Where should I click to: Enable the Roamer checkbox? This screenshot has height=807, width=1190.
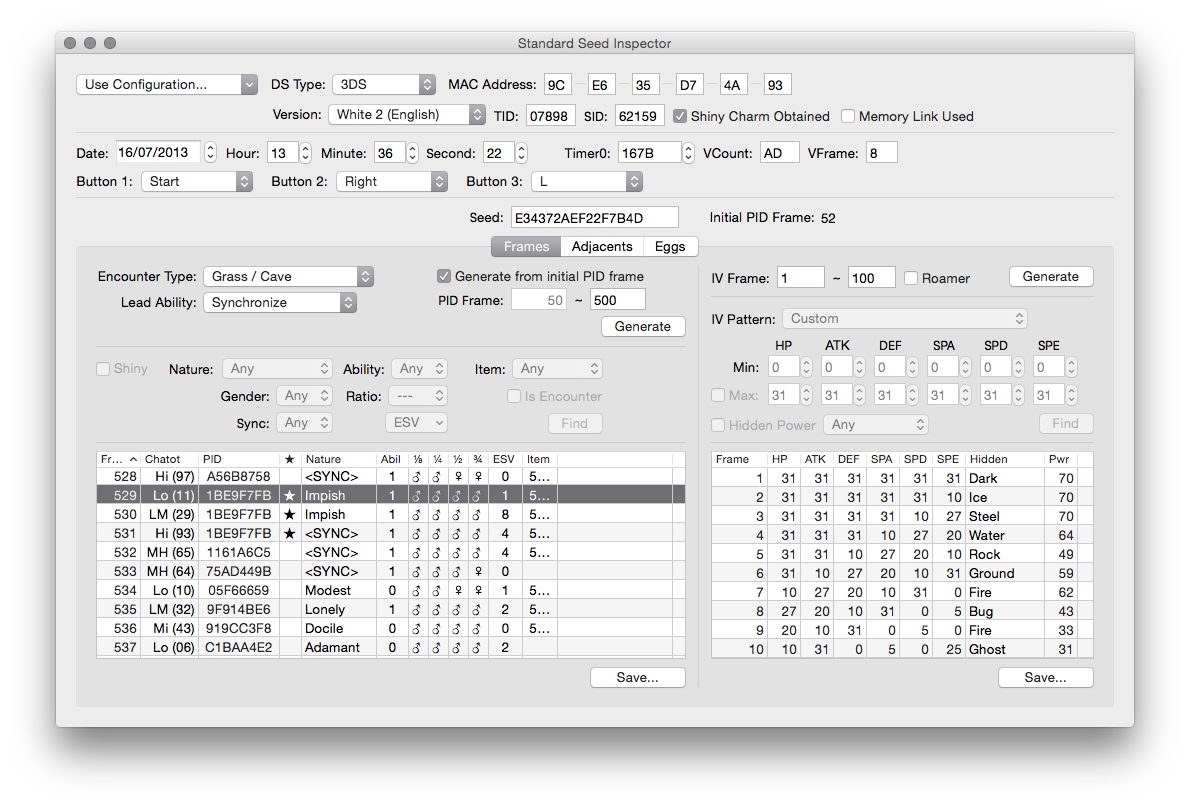(911, 278)
